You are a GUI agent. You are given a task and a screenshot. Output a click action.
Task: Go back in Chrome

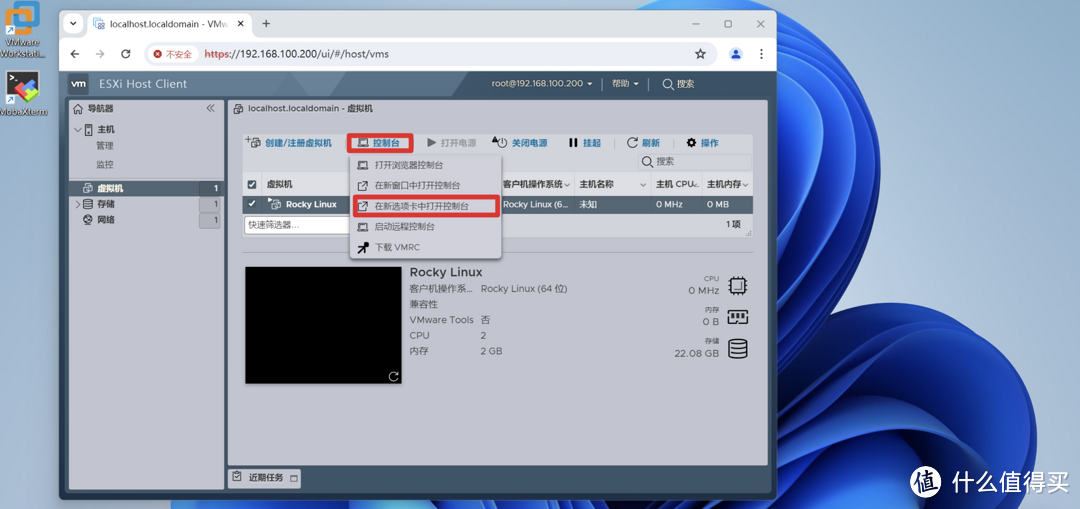click(x=75, y=54)
